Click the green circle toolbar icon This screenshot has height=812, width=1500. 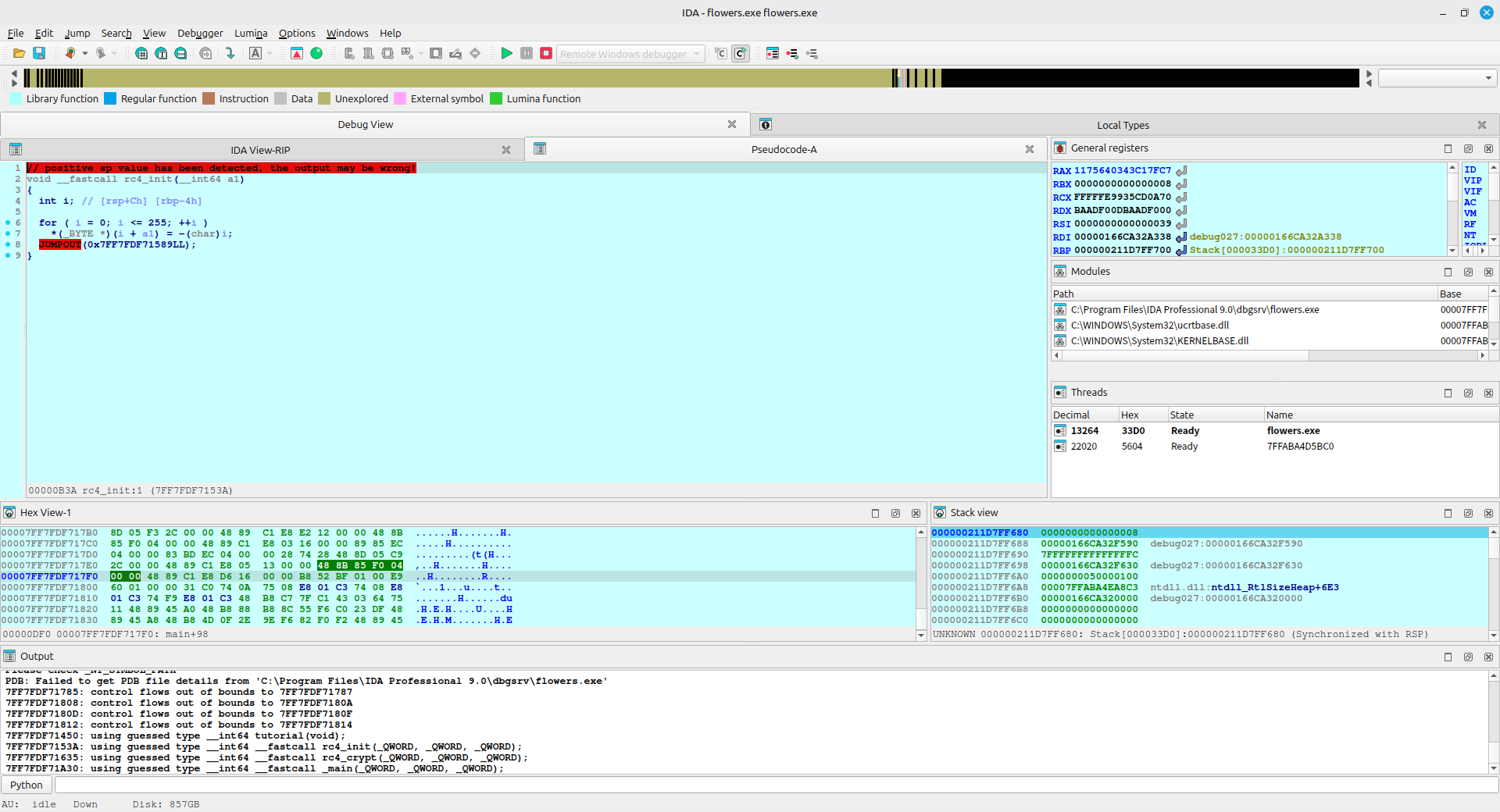(x=316, y=53)
